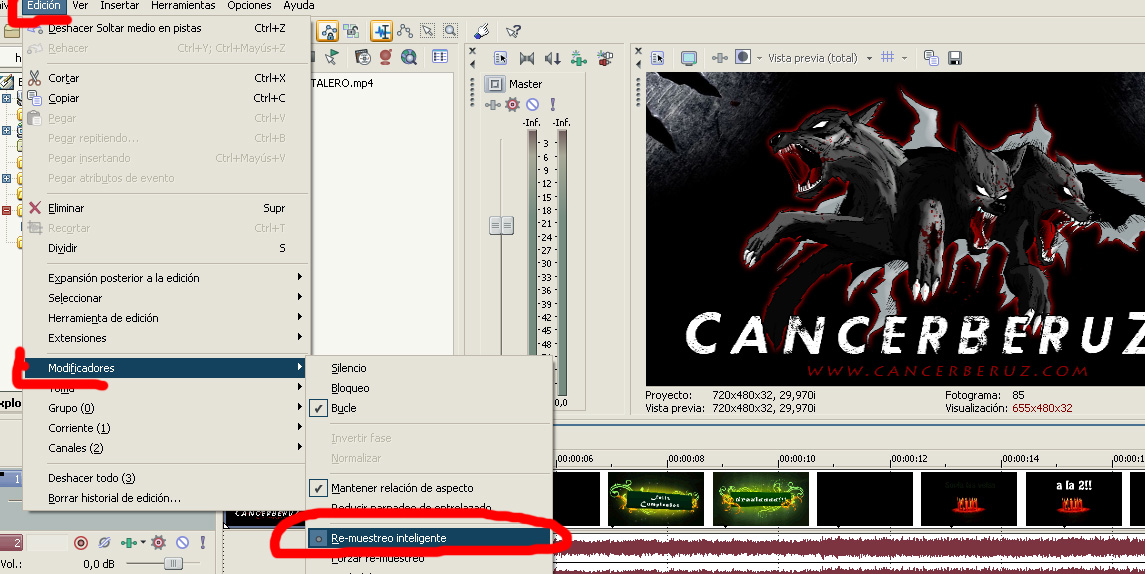Viewport: 1145px width, 574px height.
Task: Open mixer properties icon
Action: click(500, 58)
